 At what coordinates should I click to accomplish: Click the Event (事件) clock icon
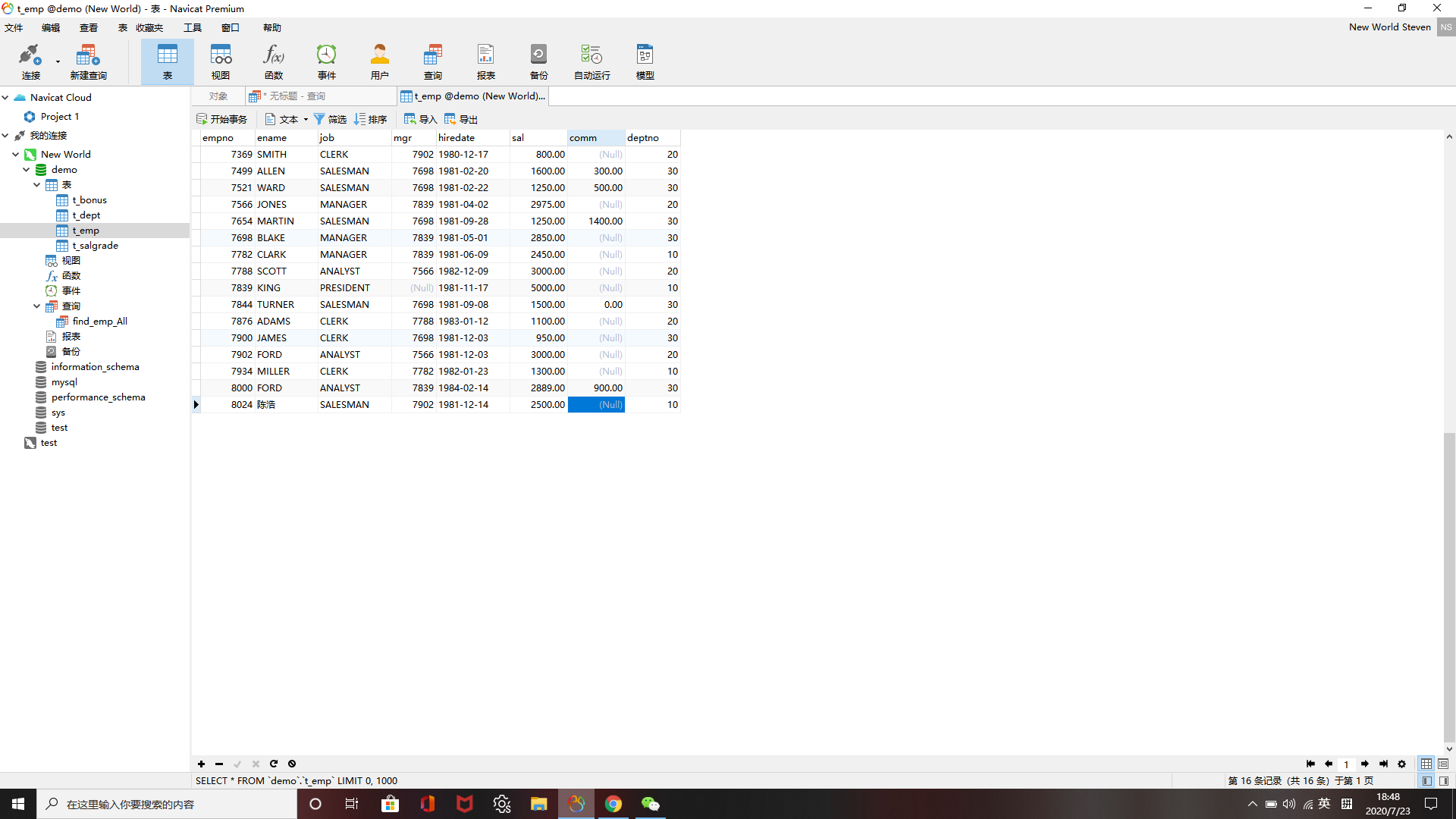[x=326, y=61]
